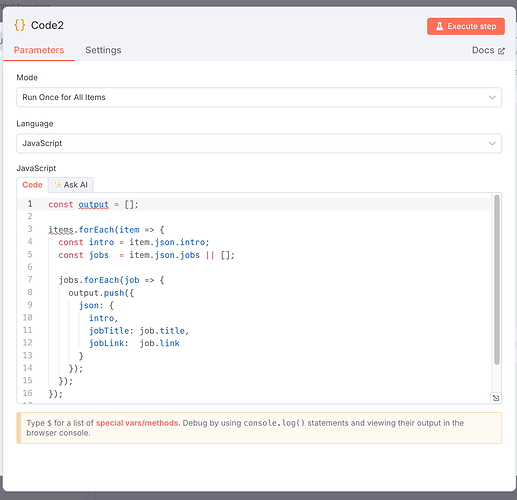Click line number 16 in the gutter
The image size is (517, 500).
27,393
